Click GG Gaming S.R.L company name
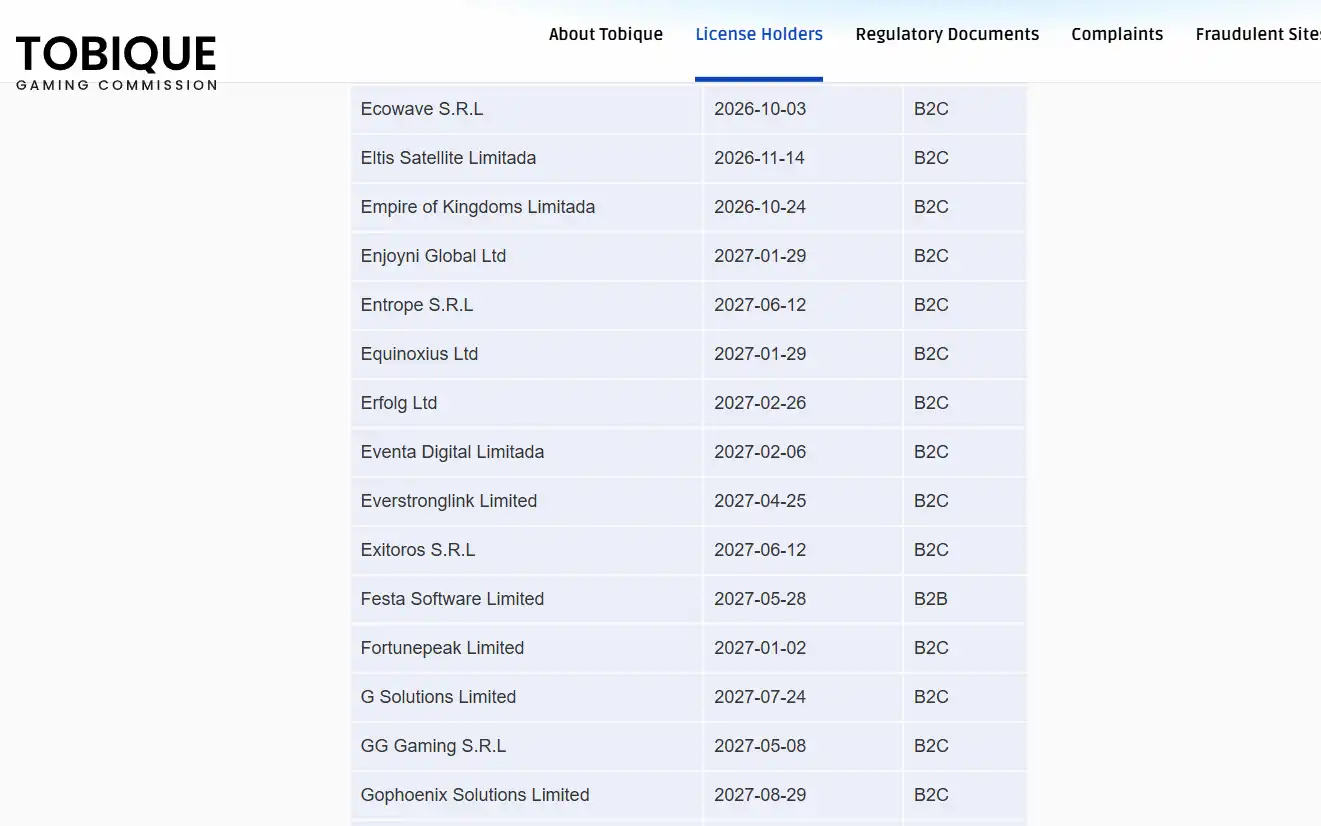The image size is (1321, 826). coord(433,746)
